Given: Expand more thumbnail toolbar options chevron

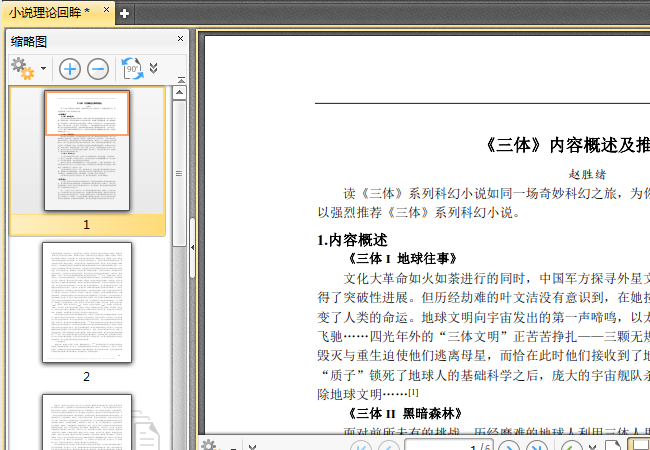Looking at the screenshot, I should pos(153,68).
